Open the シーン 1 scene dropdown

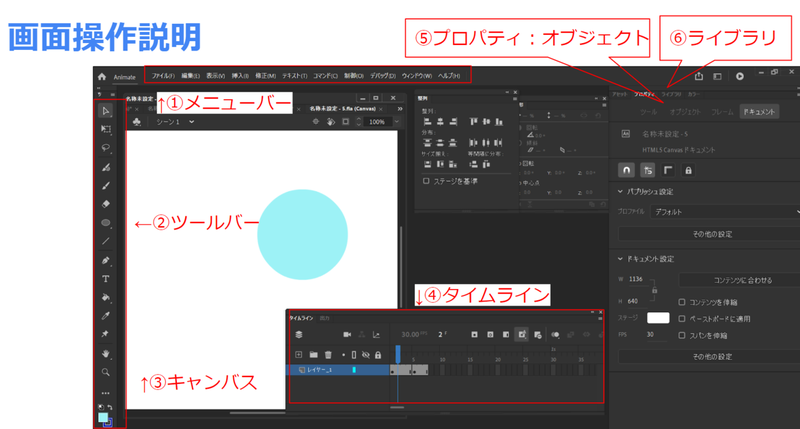coord(175,122)
